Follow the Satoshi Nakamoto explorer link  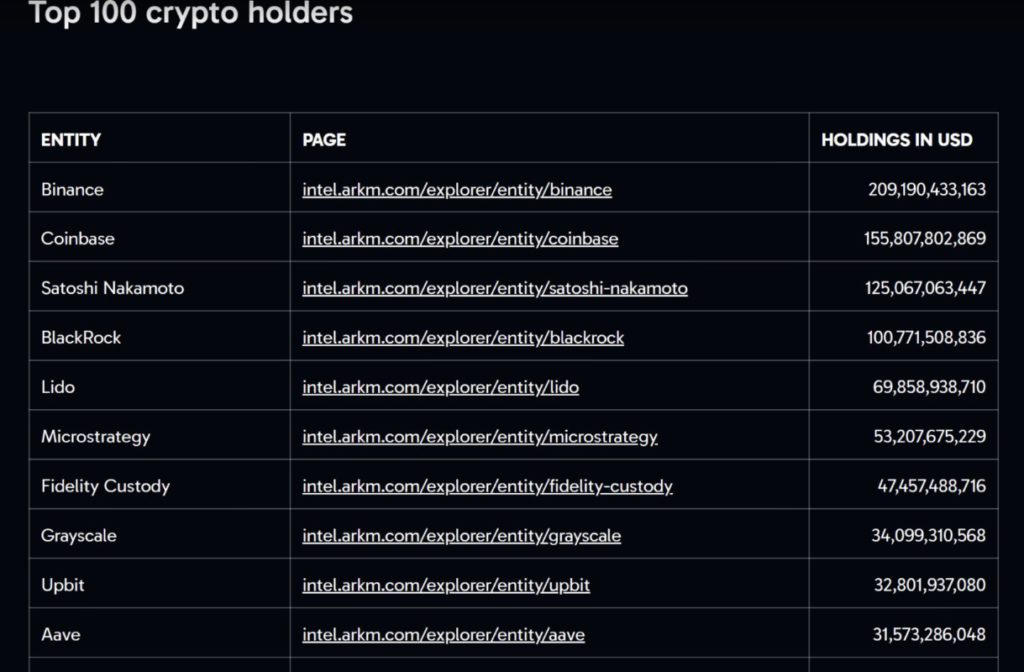point(495,288)
